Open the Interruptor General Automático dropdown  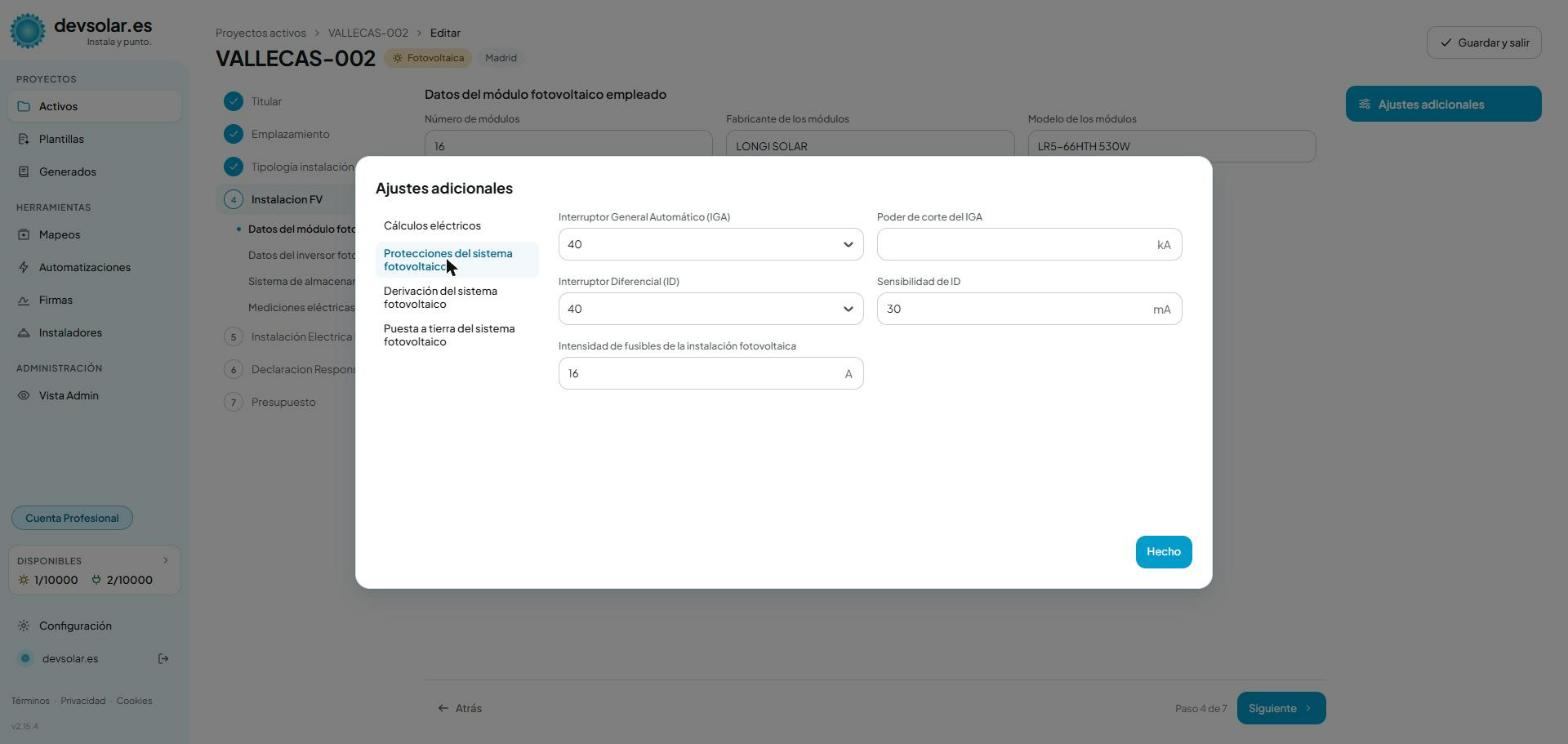[x=710, y=245]
